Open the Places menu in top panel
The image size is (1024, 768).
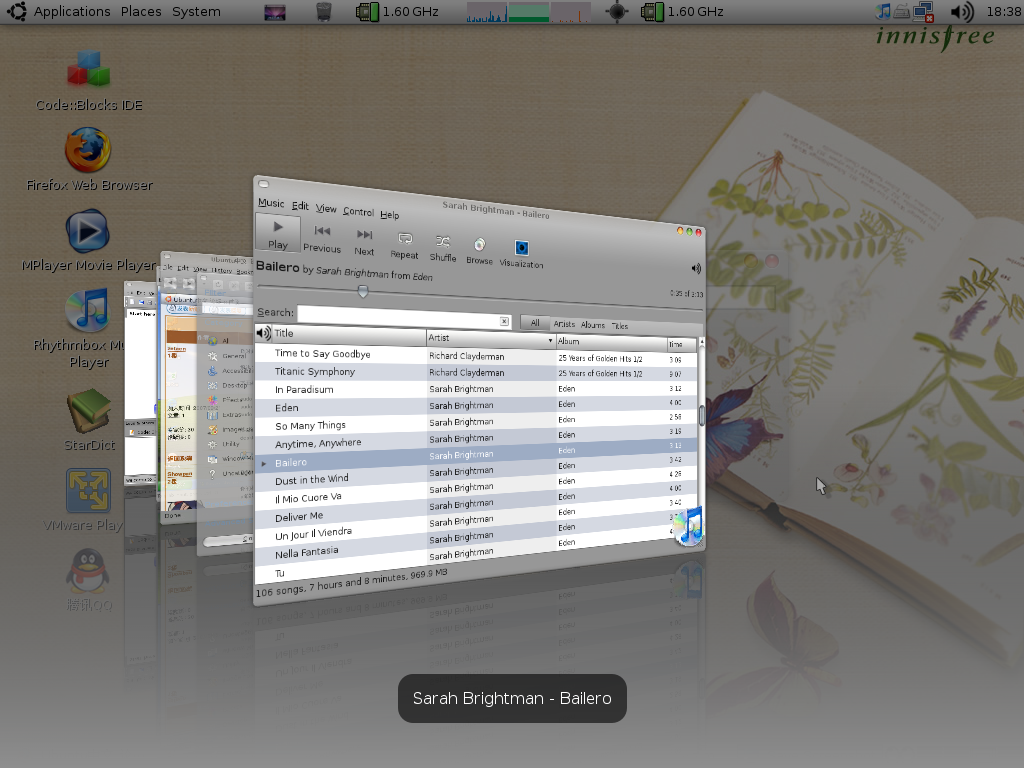(x=141, y=11)
